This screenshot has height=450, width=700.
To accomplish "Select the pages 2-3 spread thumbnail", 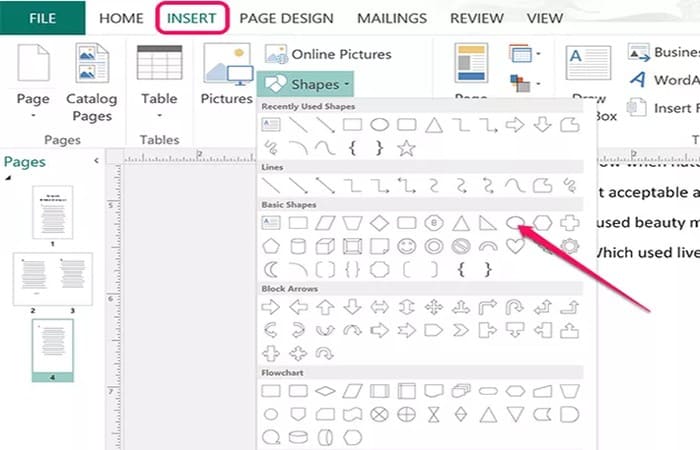I will (53, 279).
